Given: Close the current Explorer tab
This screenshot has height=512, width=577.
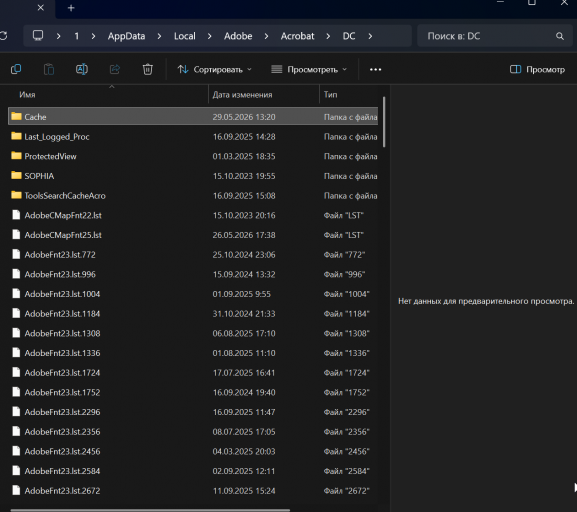Looking at the screenshot, I should (41, 7).
